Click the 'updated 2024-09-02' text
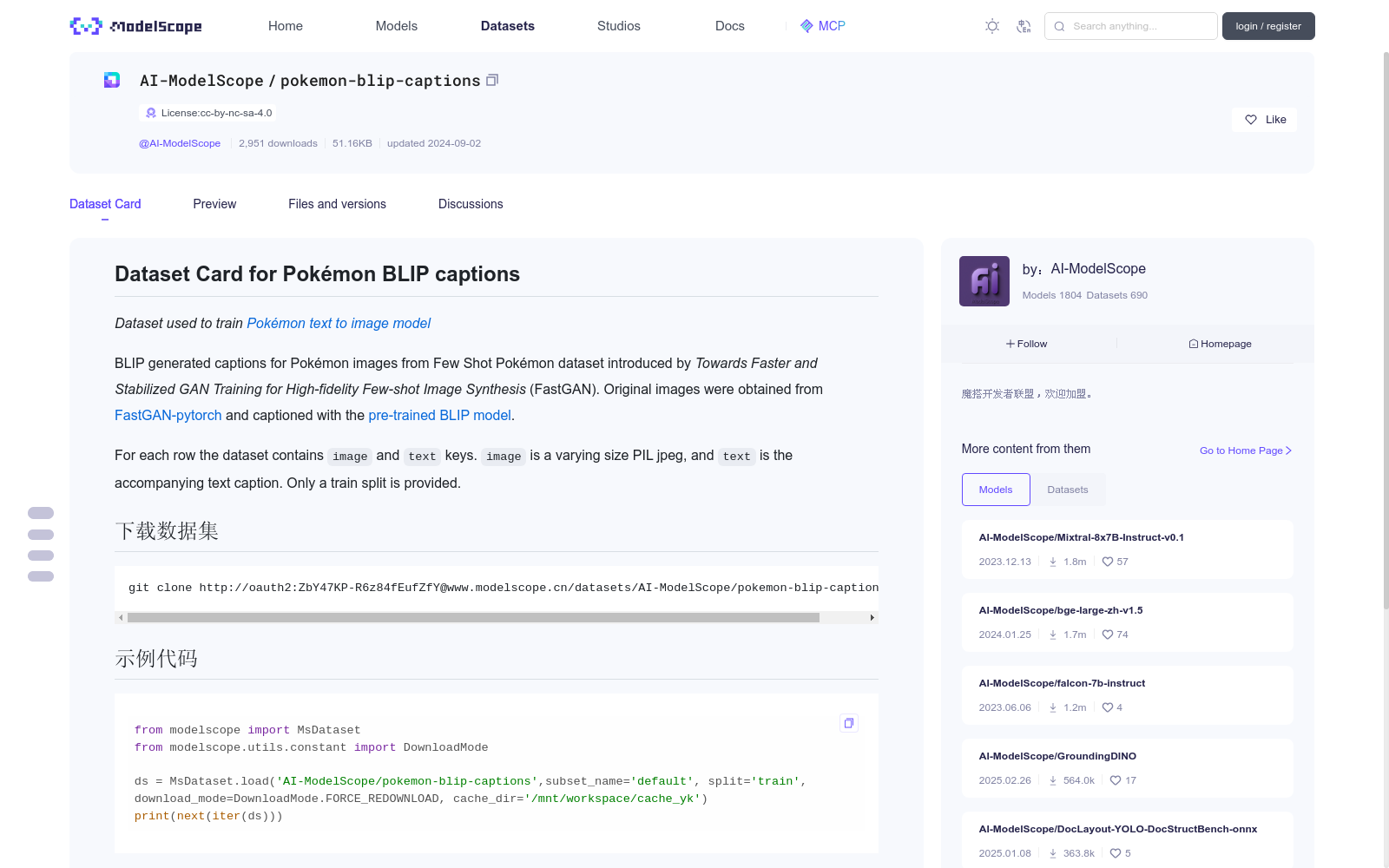This screenshot has height=868, width=1389. coord(434,143)
